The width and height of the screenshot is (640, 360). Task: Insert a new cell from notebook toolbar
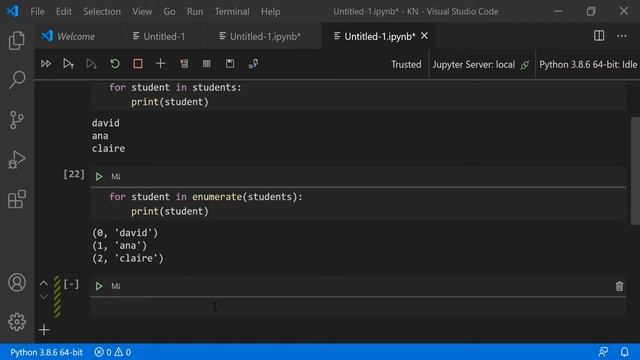click(x=160, y=64)
